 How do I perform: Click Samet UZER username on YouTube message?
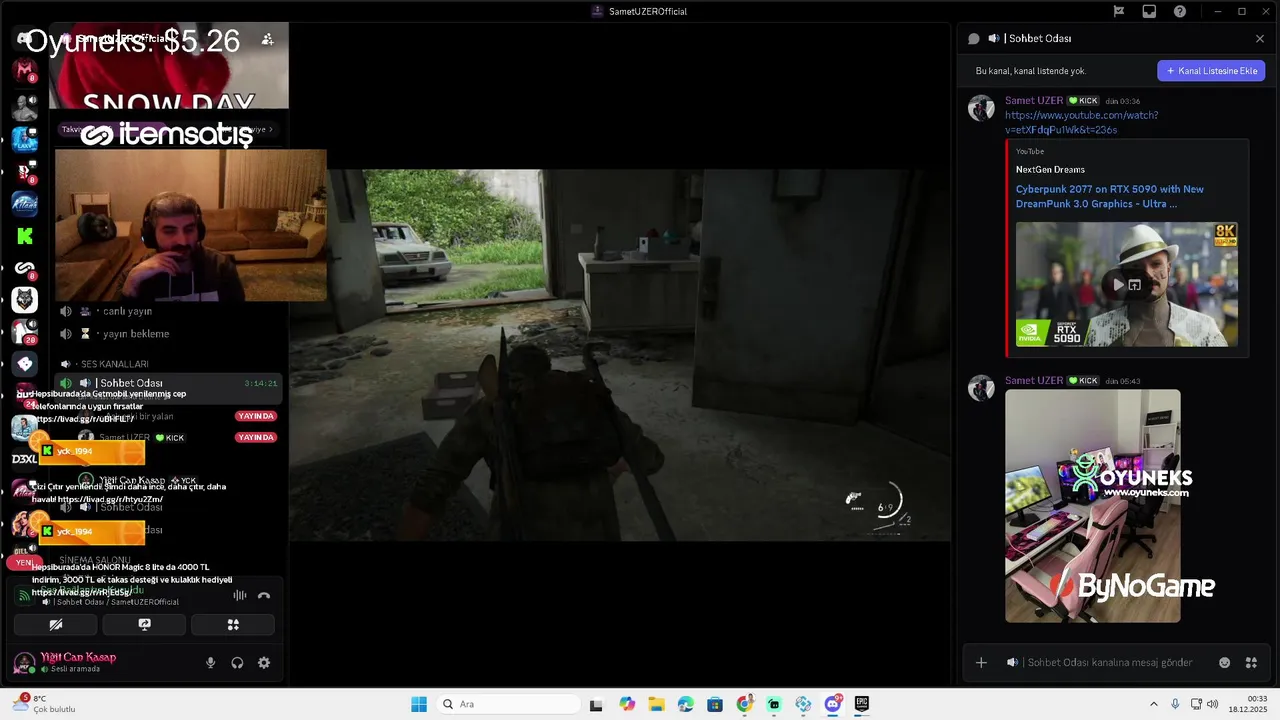[1034, 101]
